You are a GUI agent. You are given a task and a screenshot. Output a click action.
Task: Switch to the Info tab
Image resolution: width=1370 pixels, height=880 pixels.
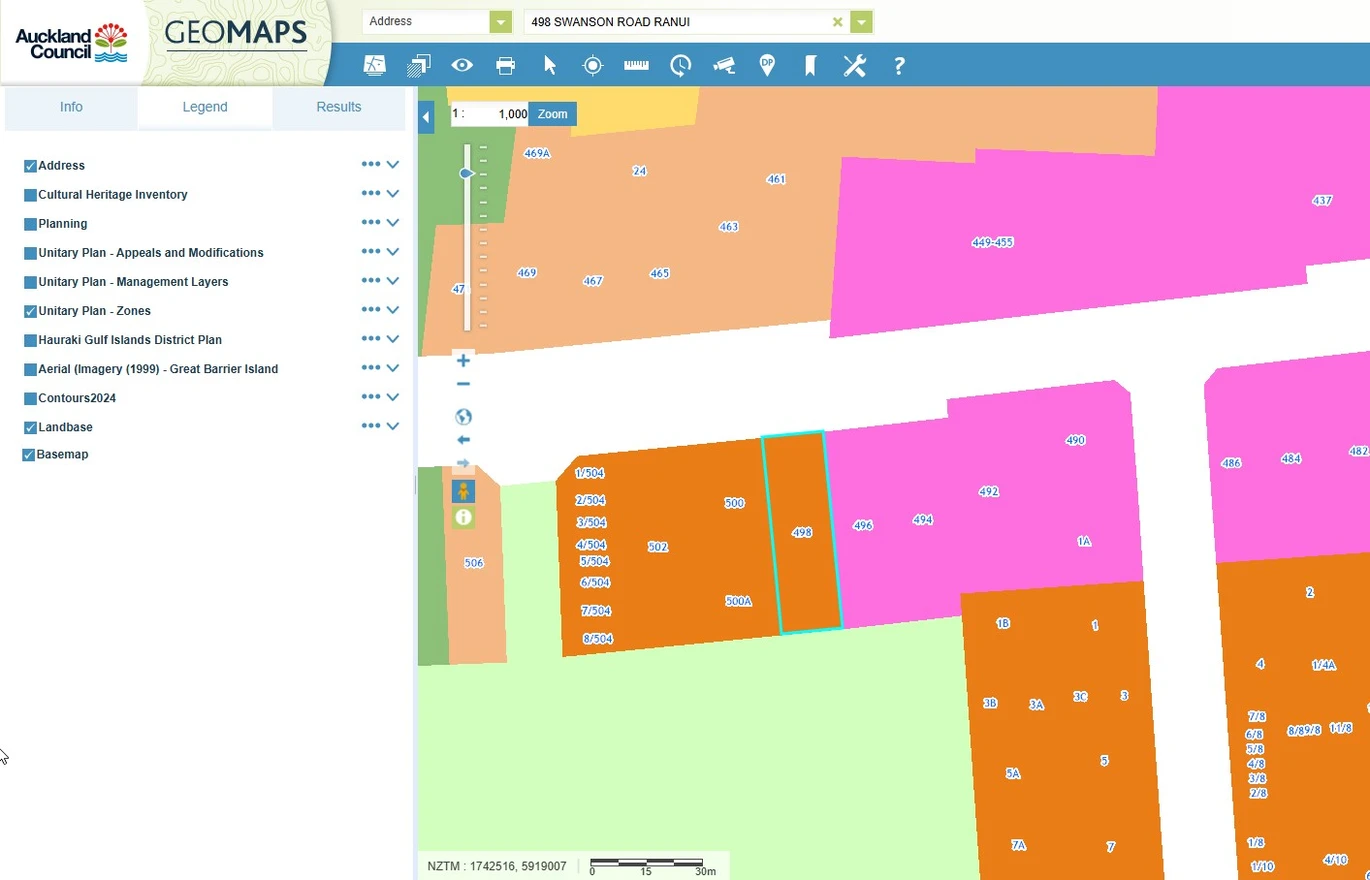(71, 107)
